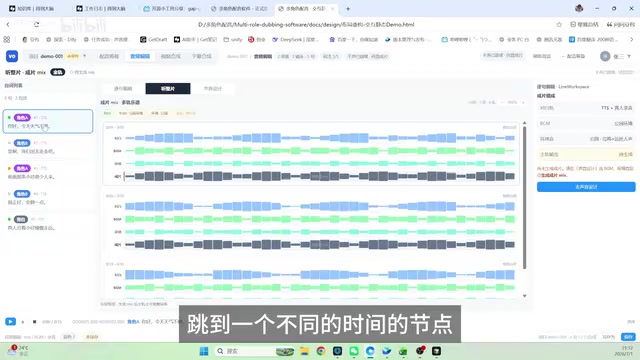This screenshot has height=360, width=640.
Task: Click the Windows taskbar search box
Action: coord(254,351)
